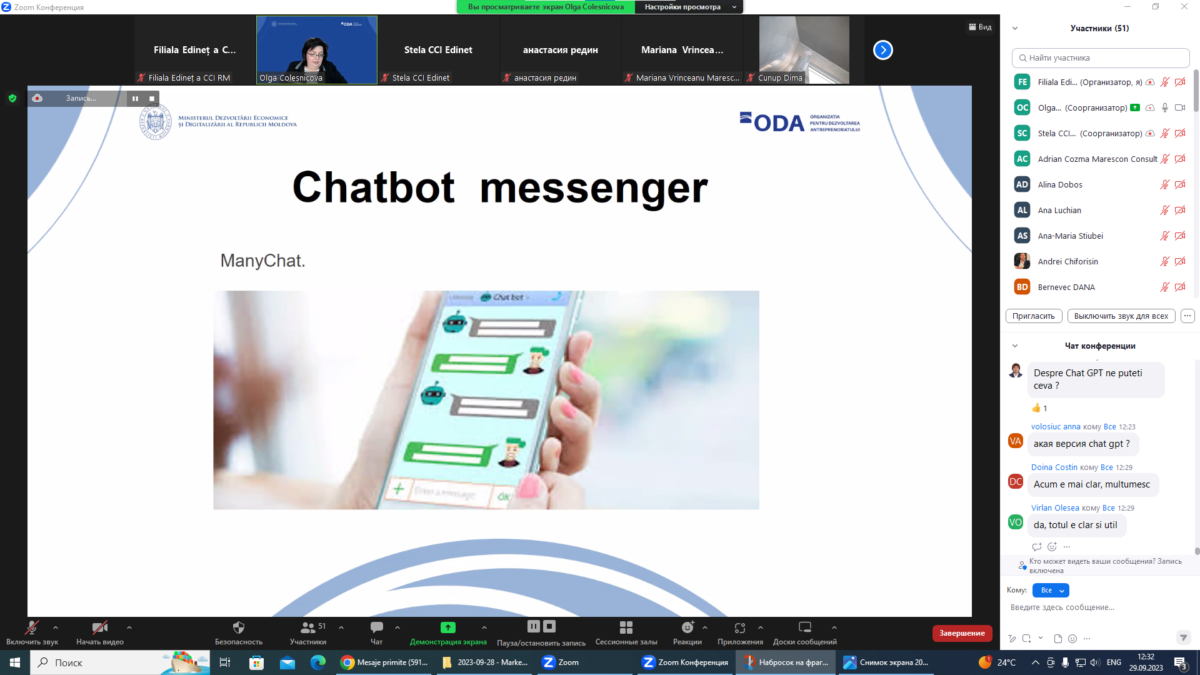Click the next arrow in video gallery strip

pos(883,49)
